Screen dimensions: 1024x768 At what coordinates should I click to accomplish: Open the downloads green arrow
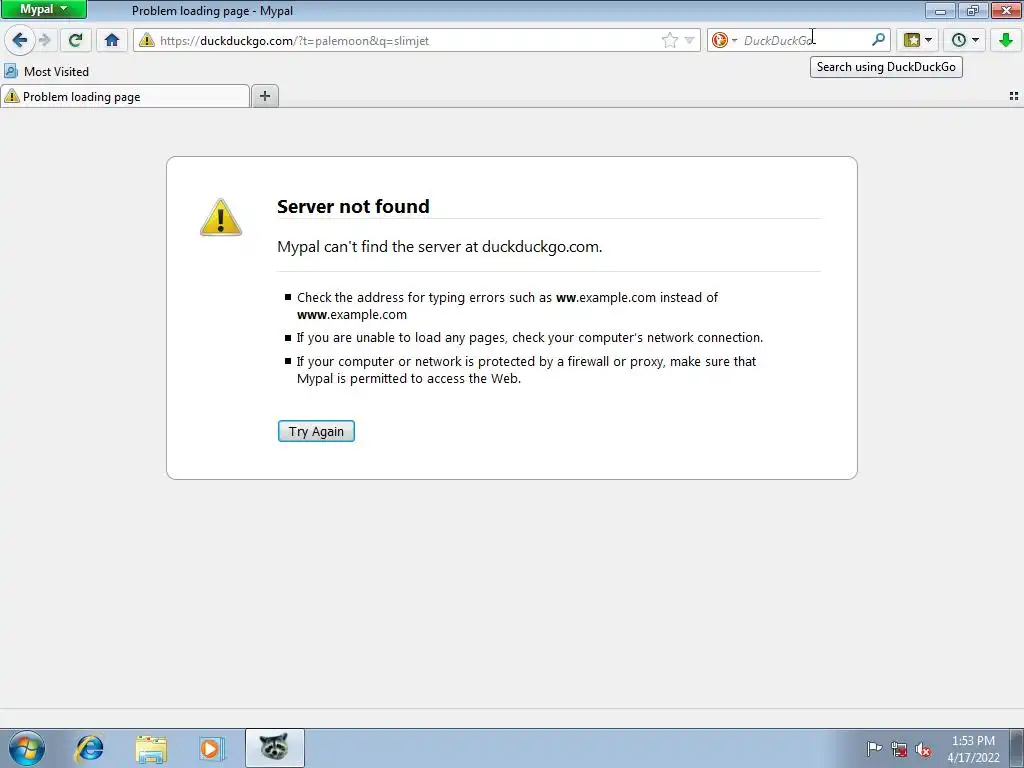coord(1005,40)
